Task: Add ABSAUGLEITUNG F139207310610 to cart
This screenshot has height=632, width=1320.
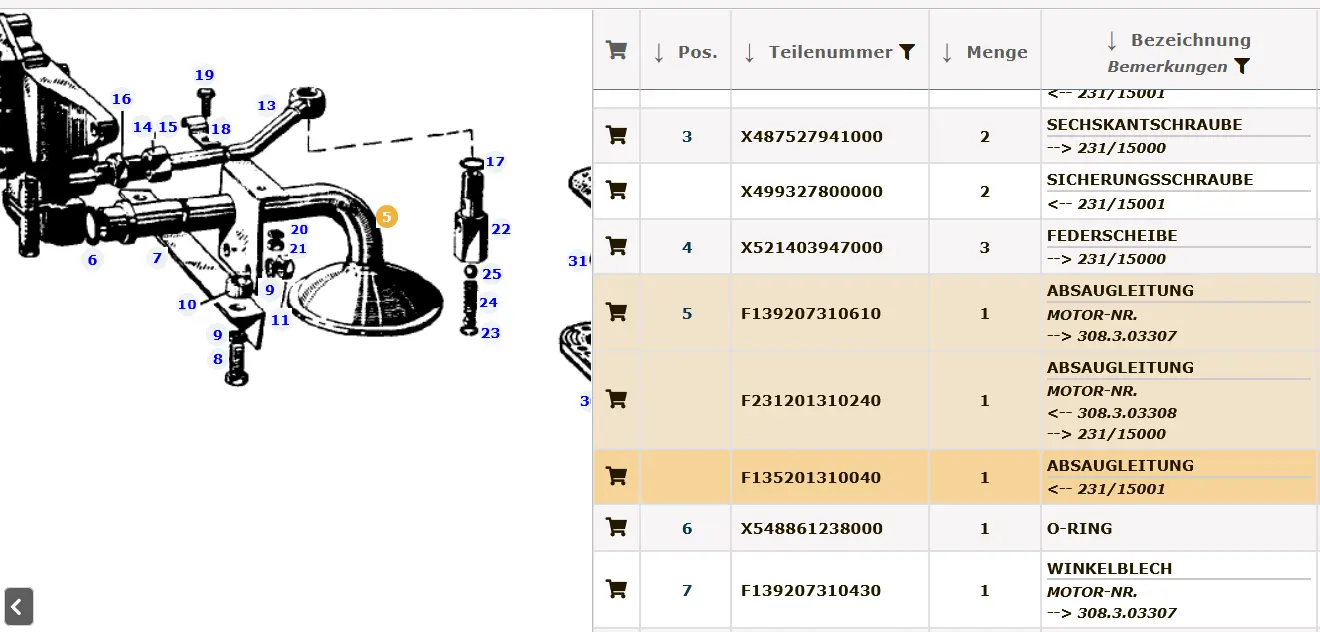Action: tap(617, 312)
